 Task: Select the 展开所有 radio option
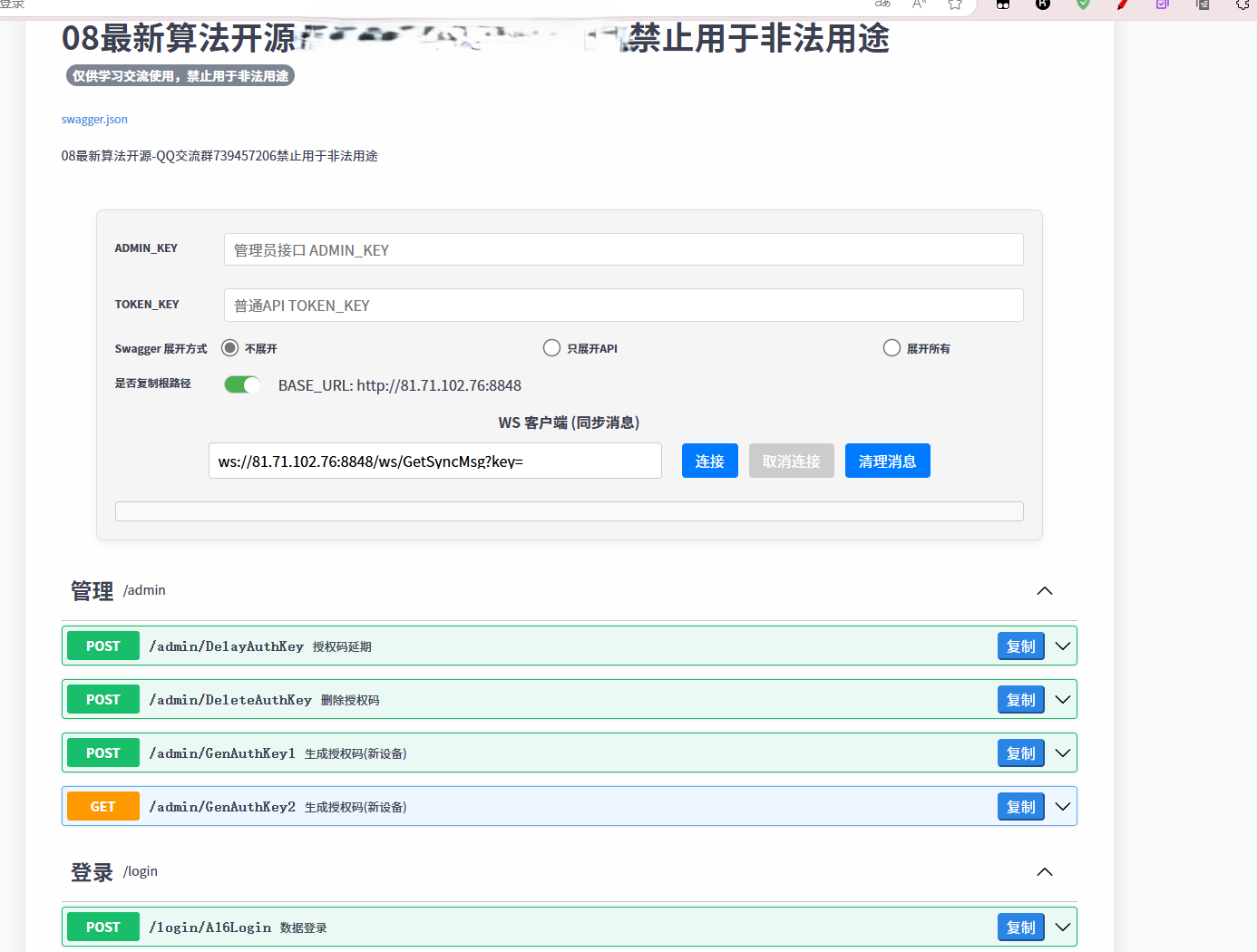tap(892, 348)
